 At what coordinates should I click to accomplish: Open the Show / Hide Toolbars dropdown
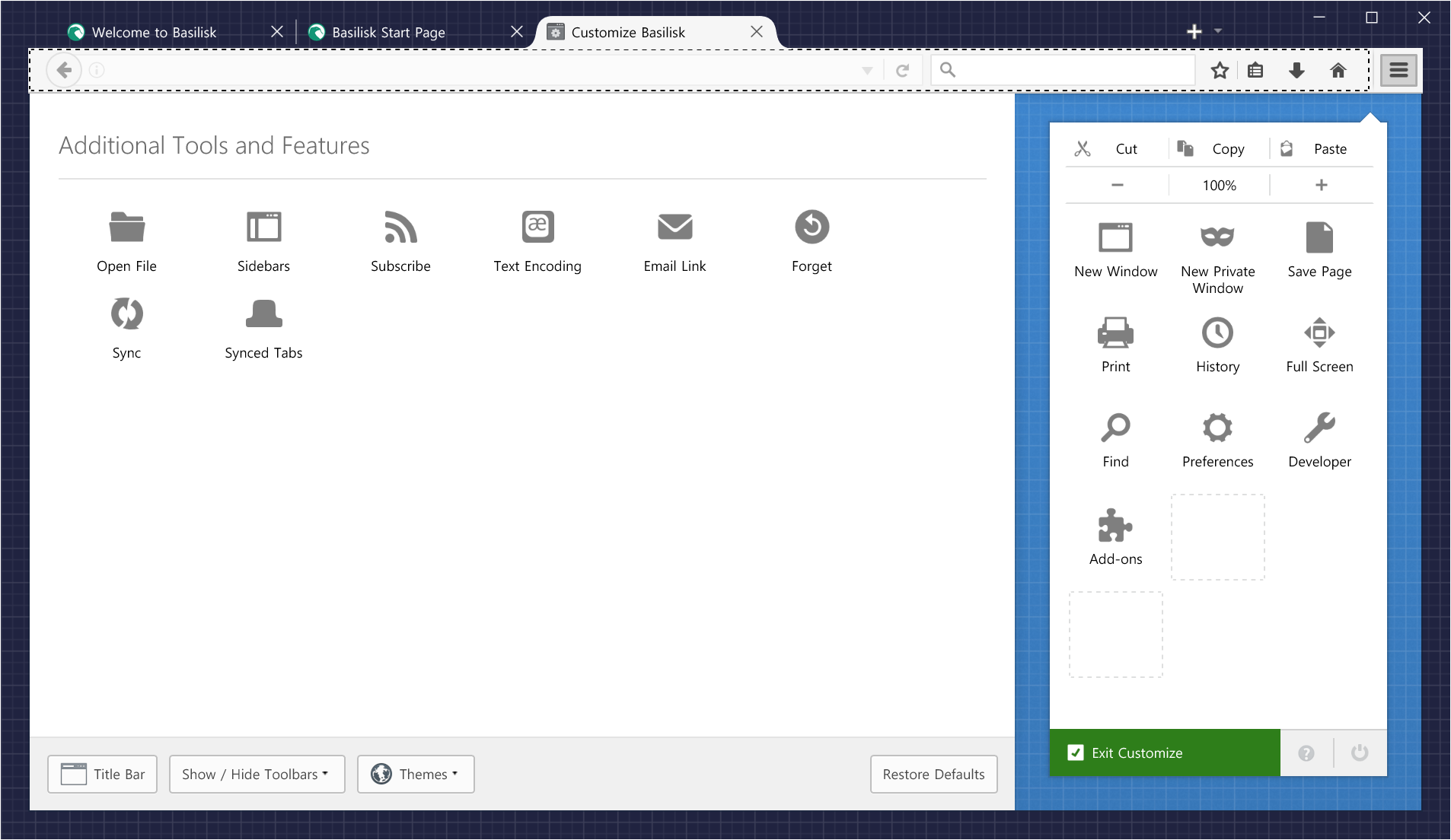[257, 774]
